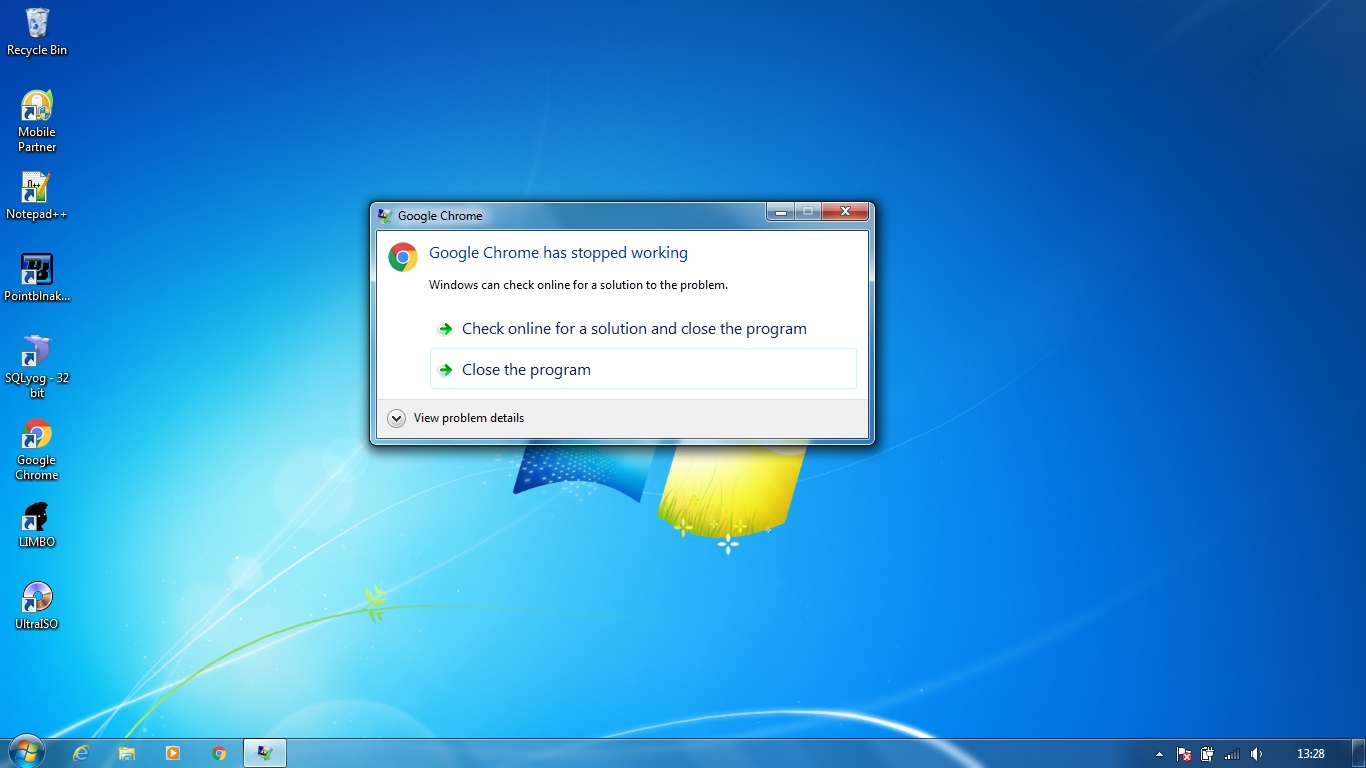Viewport: 1366px width, 768px height.
Task: Click the volume speaker tray icon
Action: click(1256, 754)
